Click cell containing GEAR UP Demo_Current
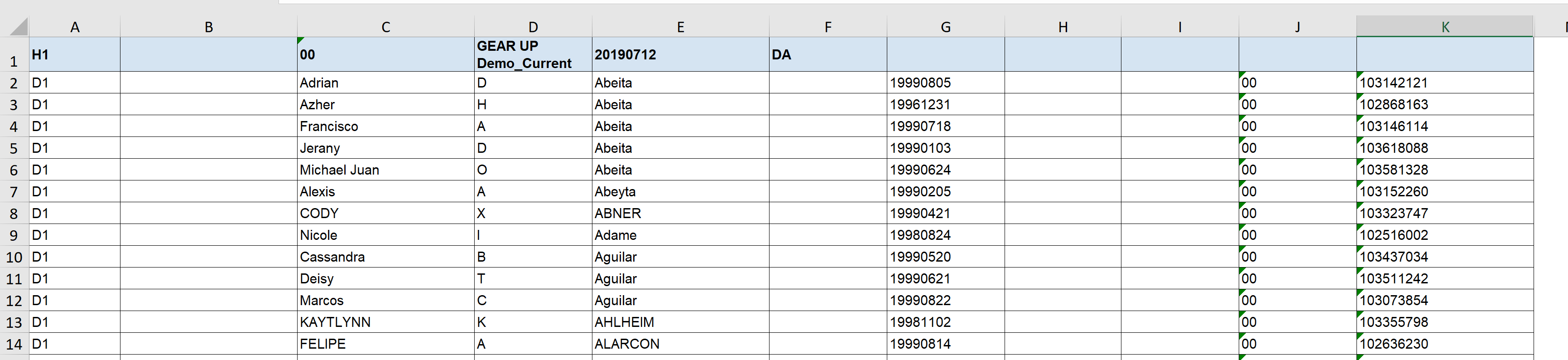Viewport: 1568px width, 360px height. 533,54
